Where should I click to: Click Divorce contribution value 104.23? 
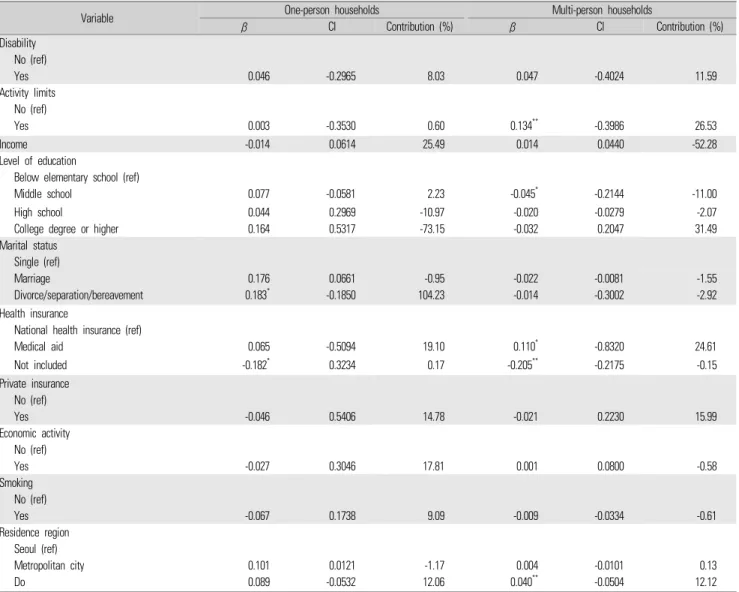click(x=431, y=295)
